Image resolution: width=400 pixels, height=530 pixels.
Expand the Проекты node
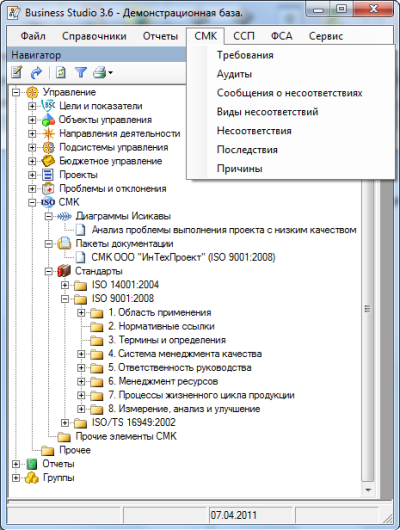(32, 175)
